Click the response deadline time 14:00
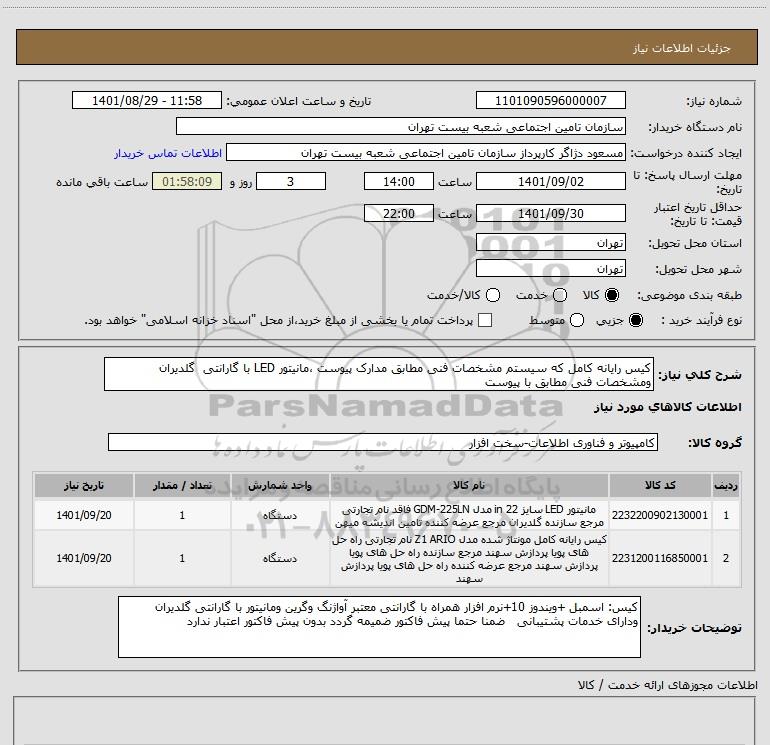The image size is (770, 745). point(399,181)
